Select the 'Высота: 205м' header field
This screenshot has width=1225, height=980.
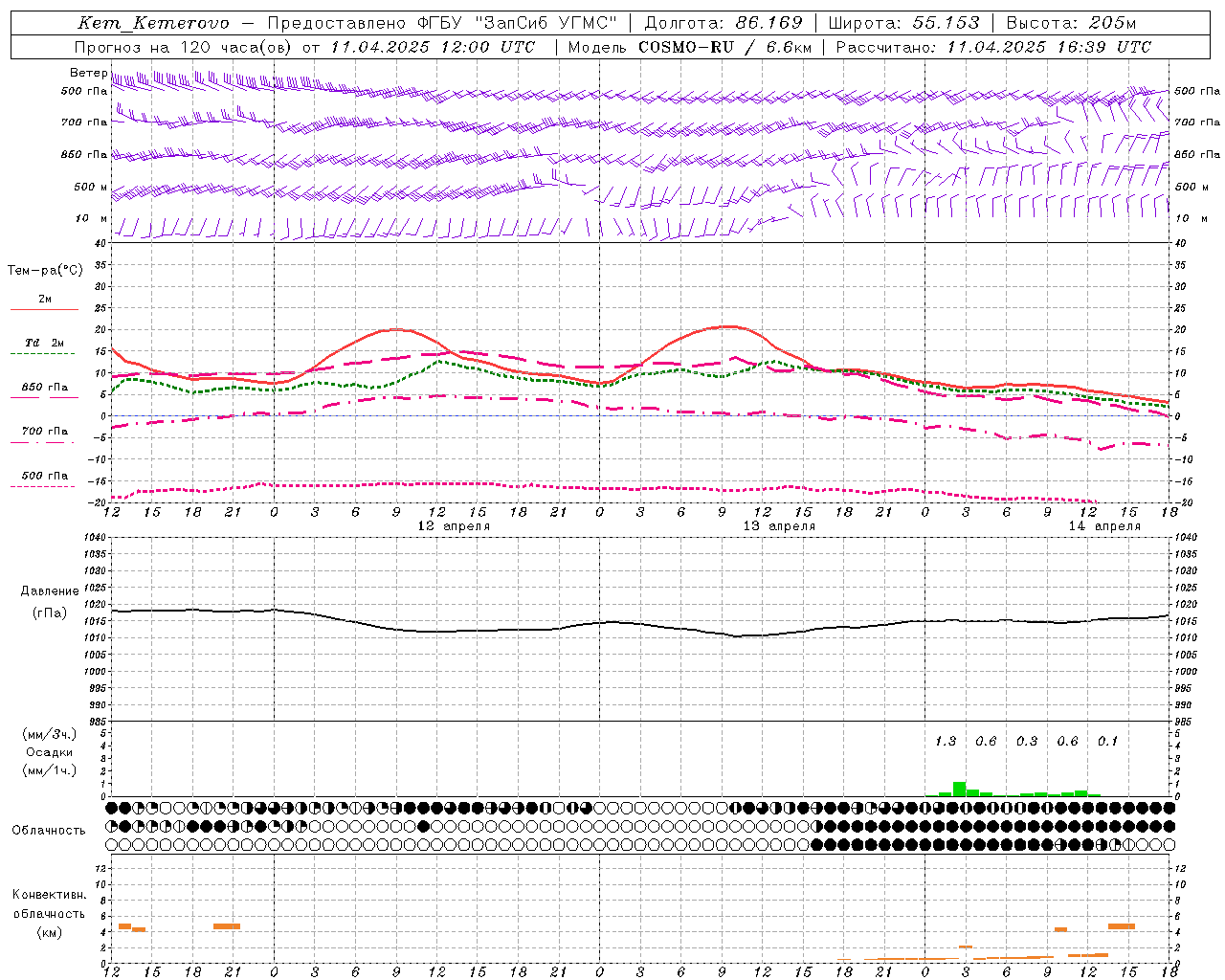click(1071, 23)
